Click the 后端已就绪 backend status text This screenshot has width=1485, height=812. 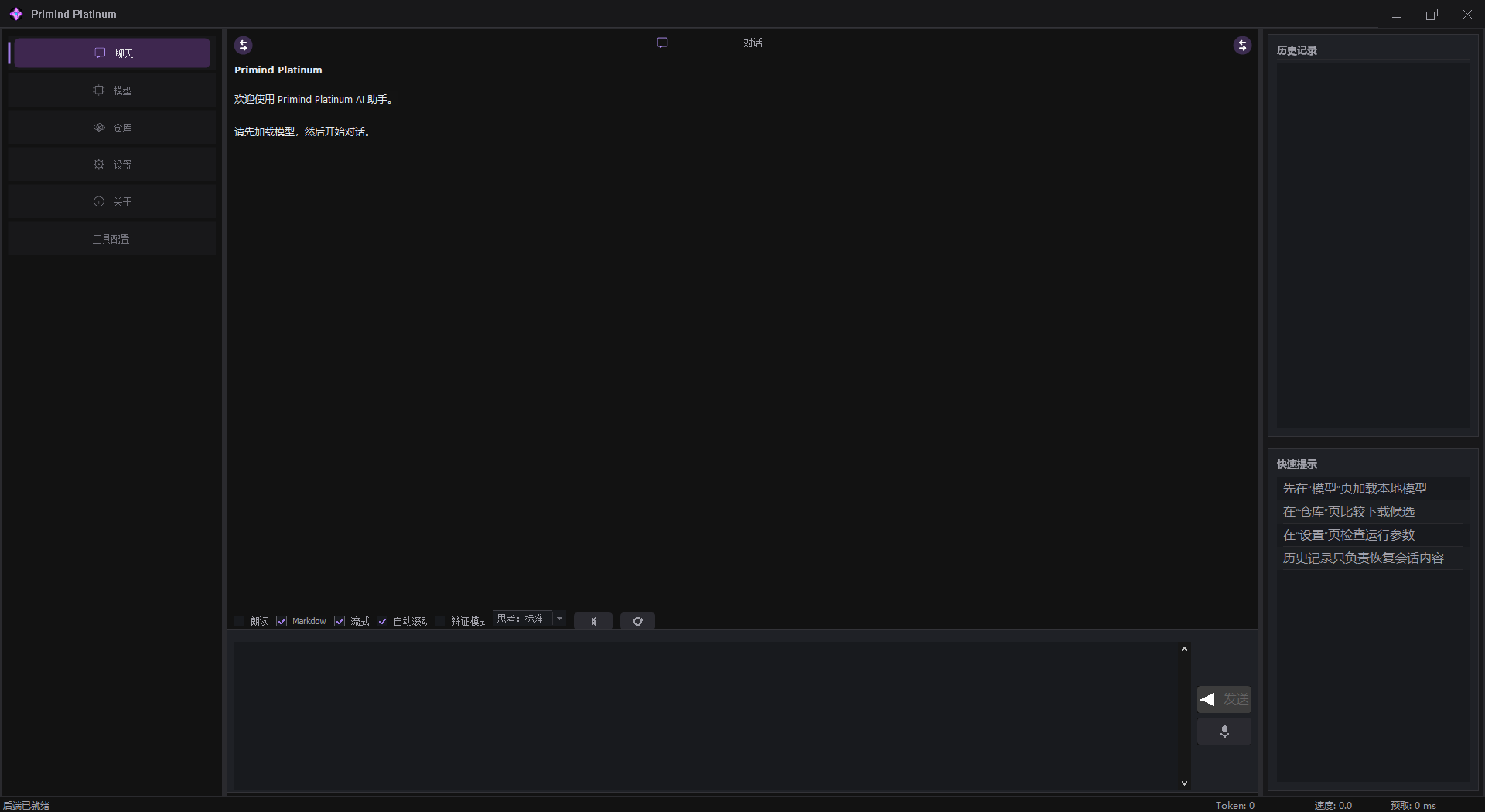[x=26, y=805]
